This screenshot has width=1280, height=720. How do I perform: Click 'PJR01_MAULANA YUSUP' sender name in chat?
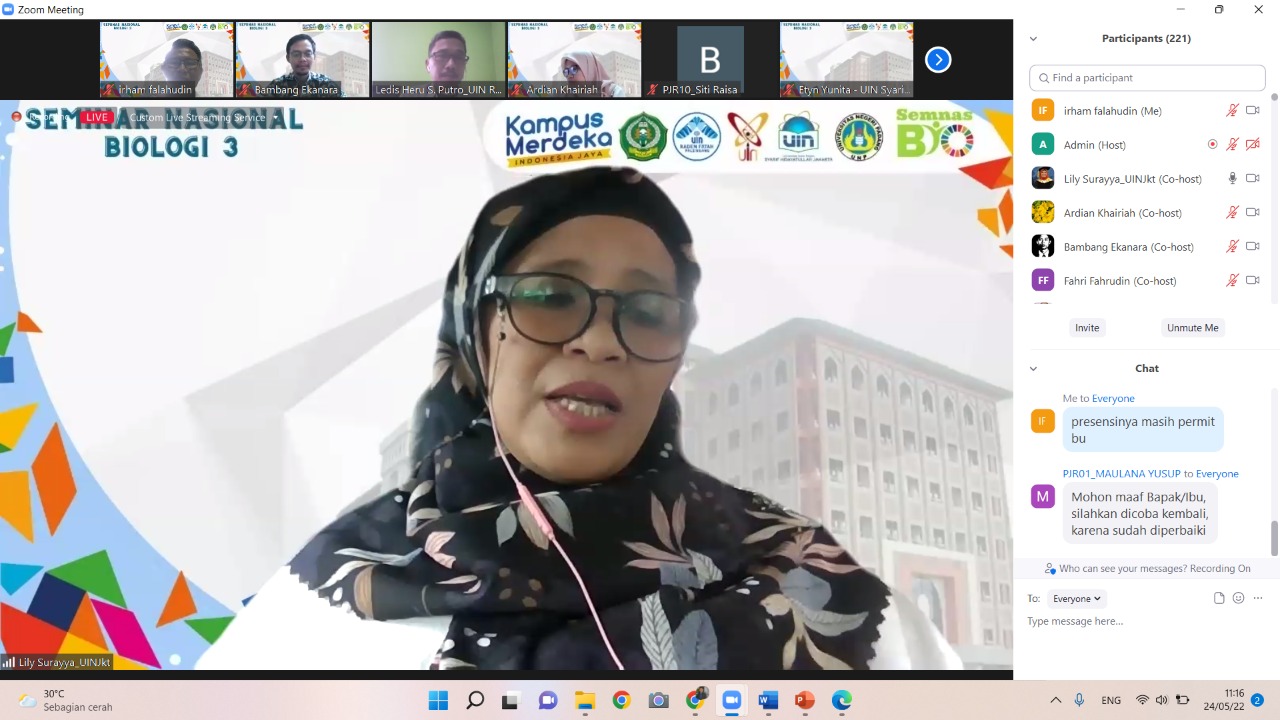[1122, 474]
